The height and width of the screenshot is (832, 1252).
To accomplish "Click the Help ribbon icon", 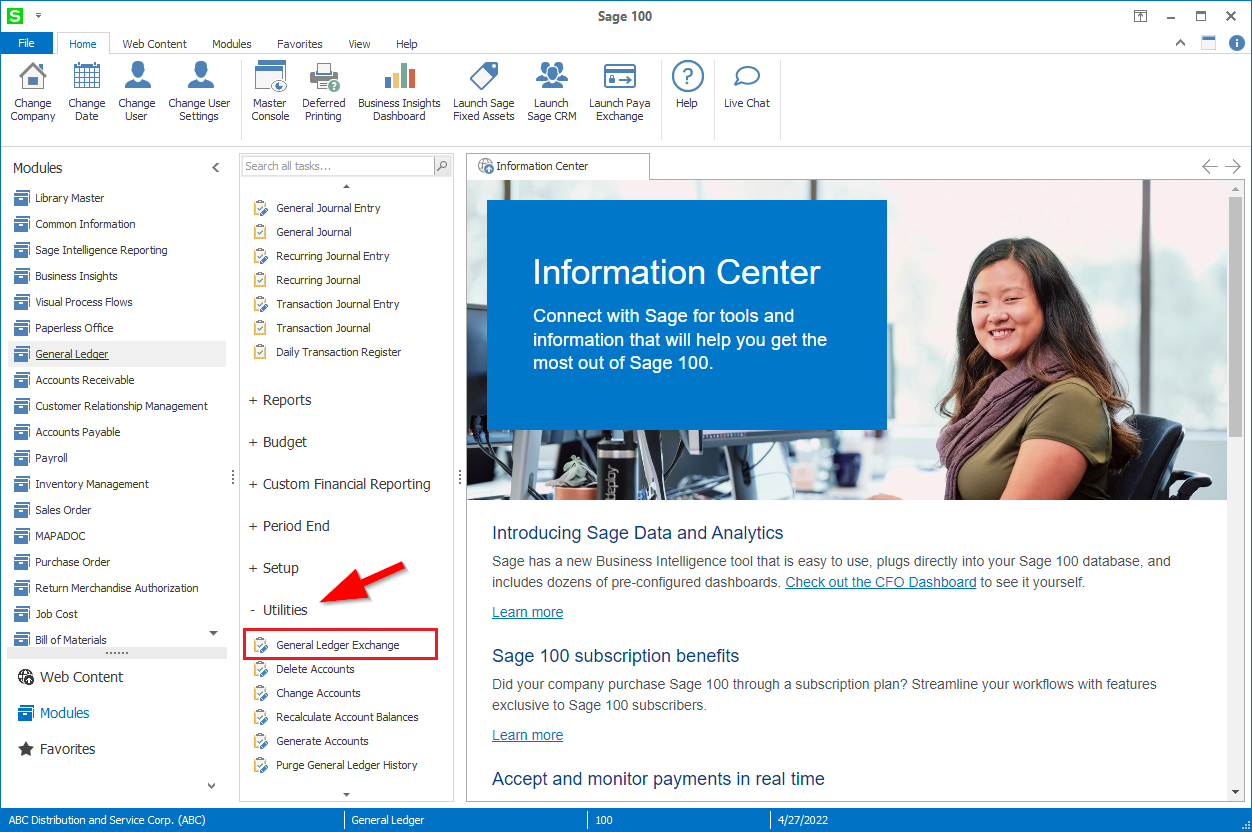I will point(687,85).
